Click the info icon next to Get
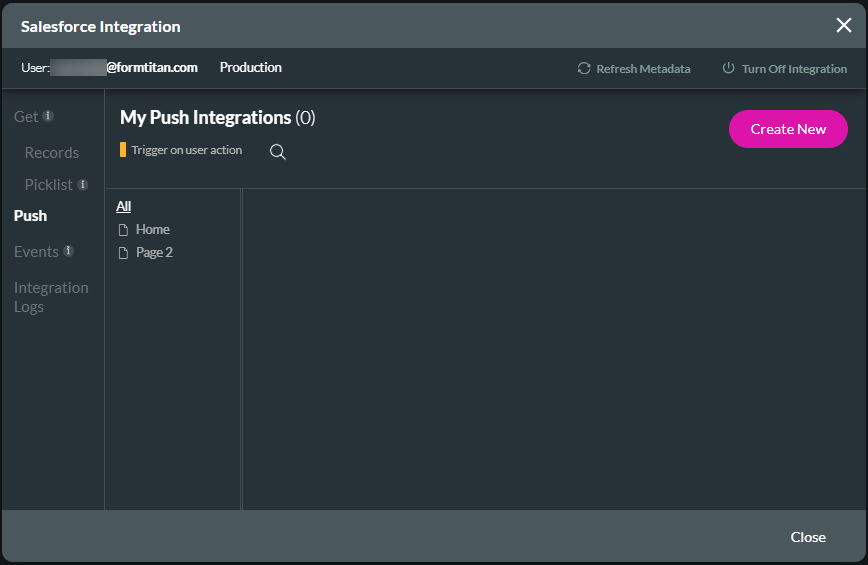Image resolution: width=868 pixels, height=565 pixels. pos(48,116)
